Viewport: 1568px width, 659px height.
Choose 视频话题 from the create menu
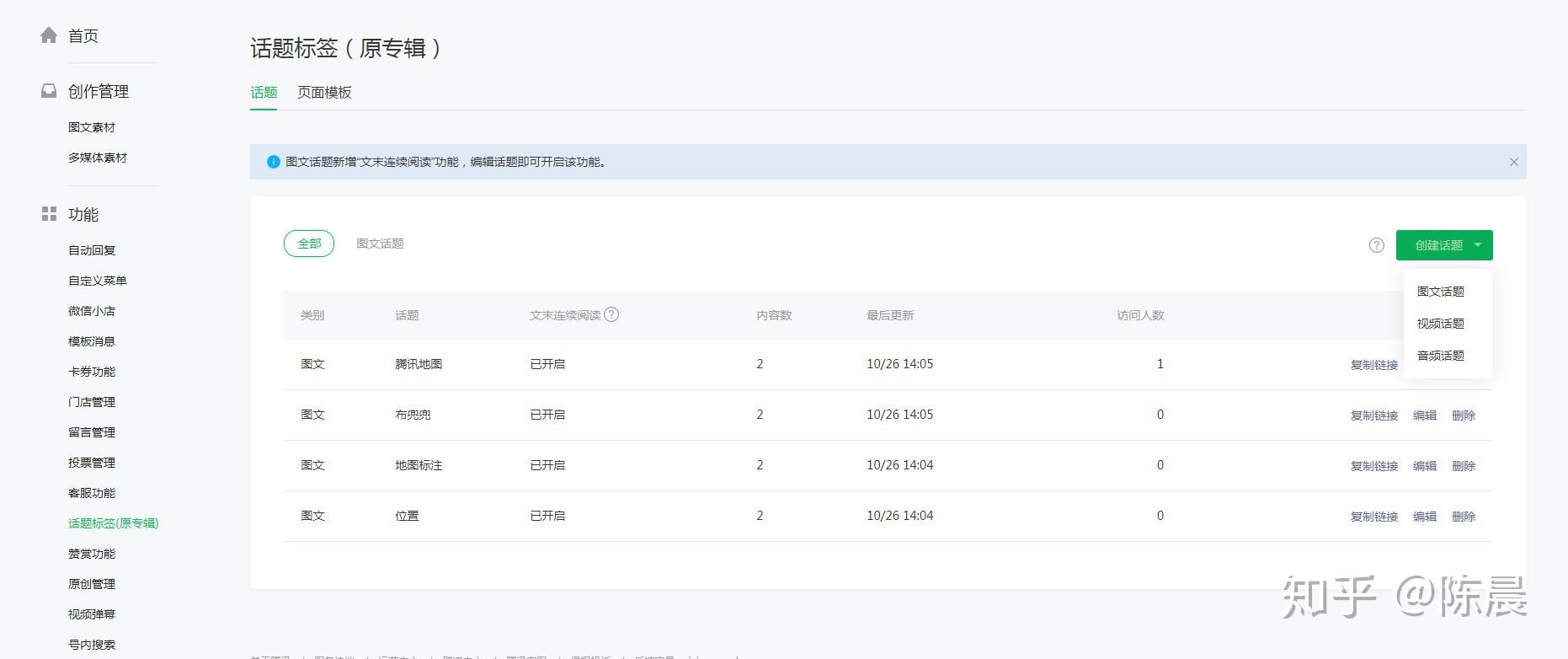pyautogui.click(x=1440, y=324)
